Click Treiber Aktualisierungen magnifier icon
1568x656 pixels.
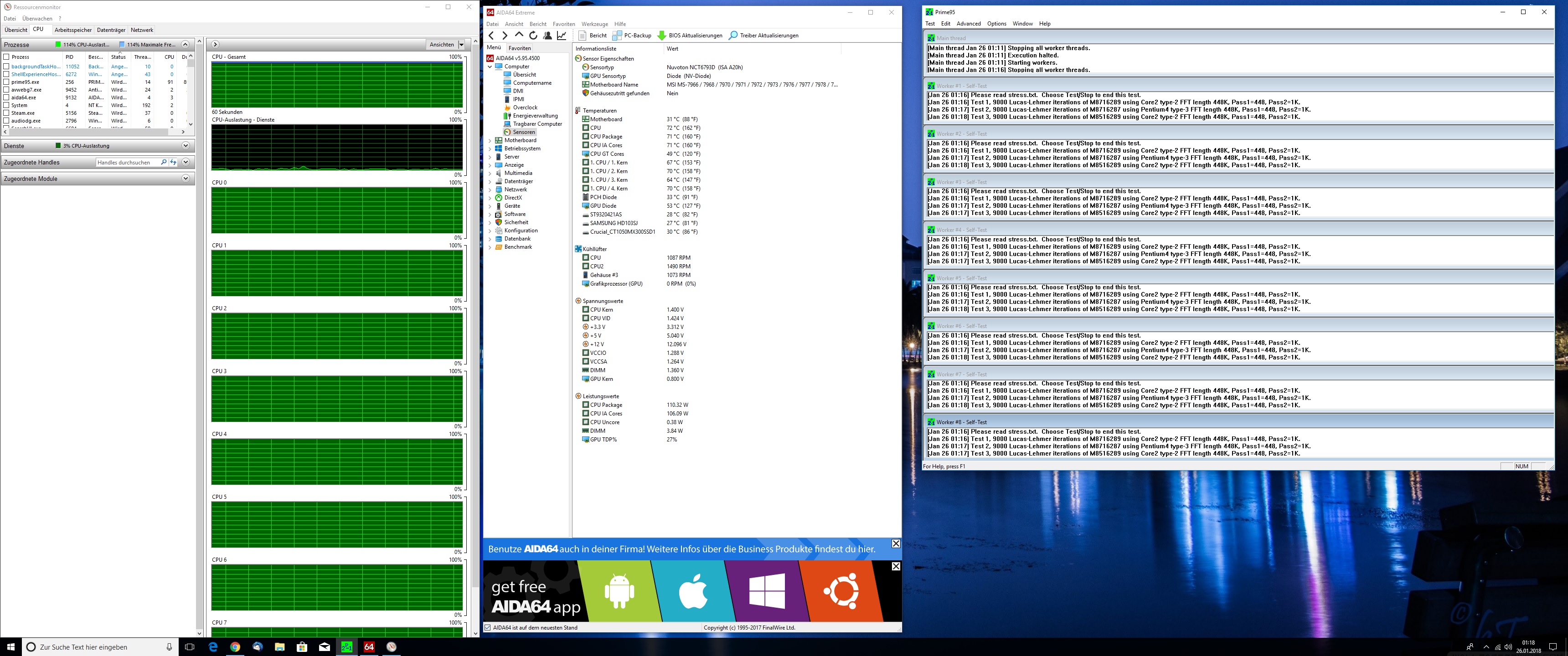coord(733,35)
